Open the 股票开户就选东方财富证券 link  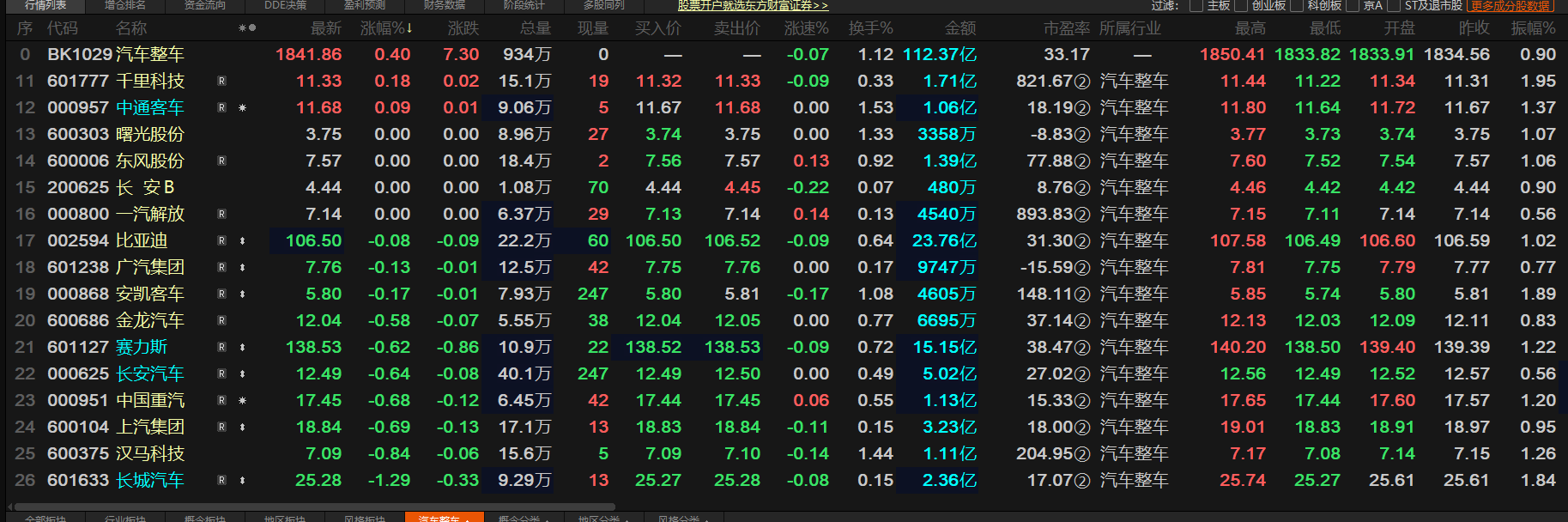click(753, 5)
